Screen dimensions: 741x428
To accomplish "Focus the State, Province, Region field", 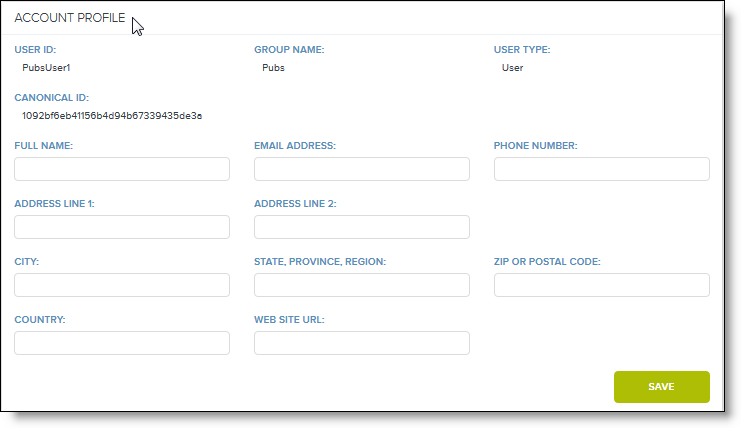I will [x=362, y=285].
